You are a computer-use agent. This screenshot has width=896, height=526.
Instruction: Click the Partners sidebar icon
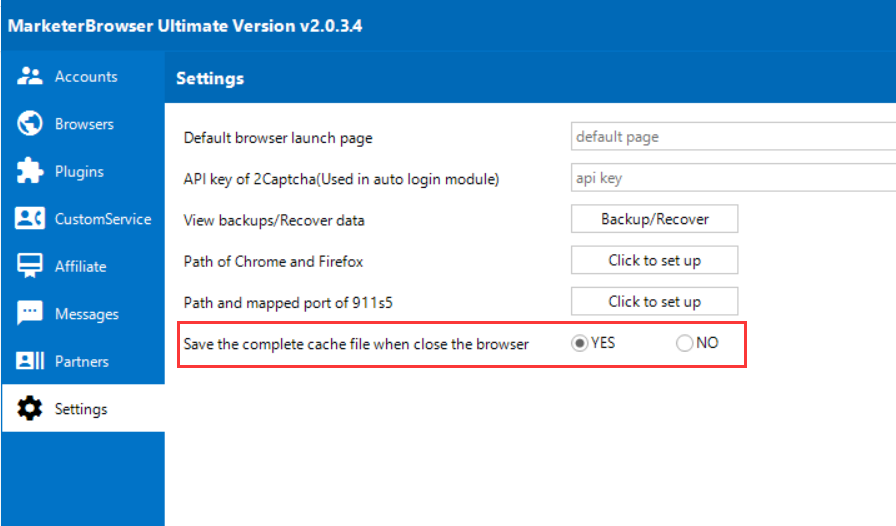coord(30,361)
